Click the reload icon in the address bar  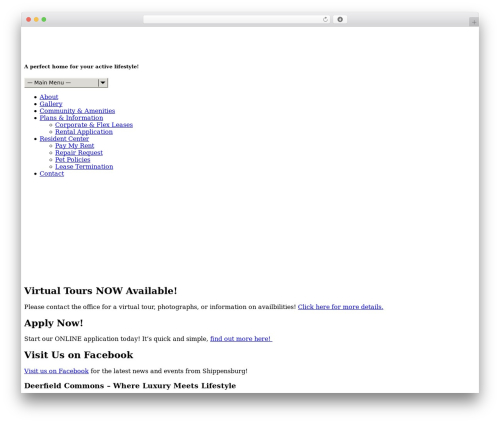(325, 20)
